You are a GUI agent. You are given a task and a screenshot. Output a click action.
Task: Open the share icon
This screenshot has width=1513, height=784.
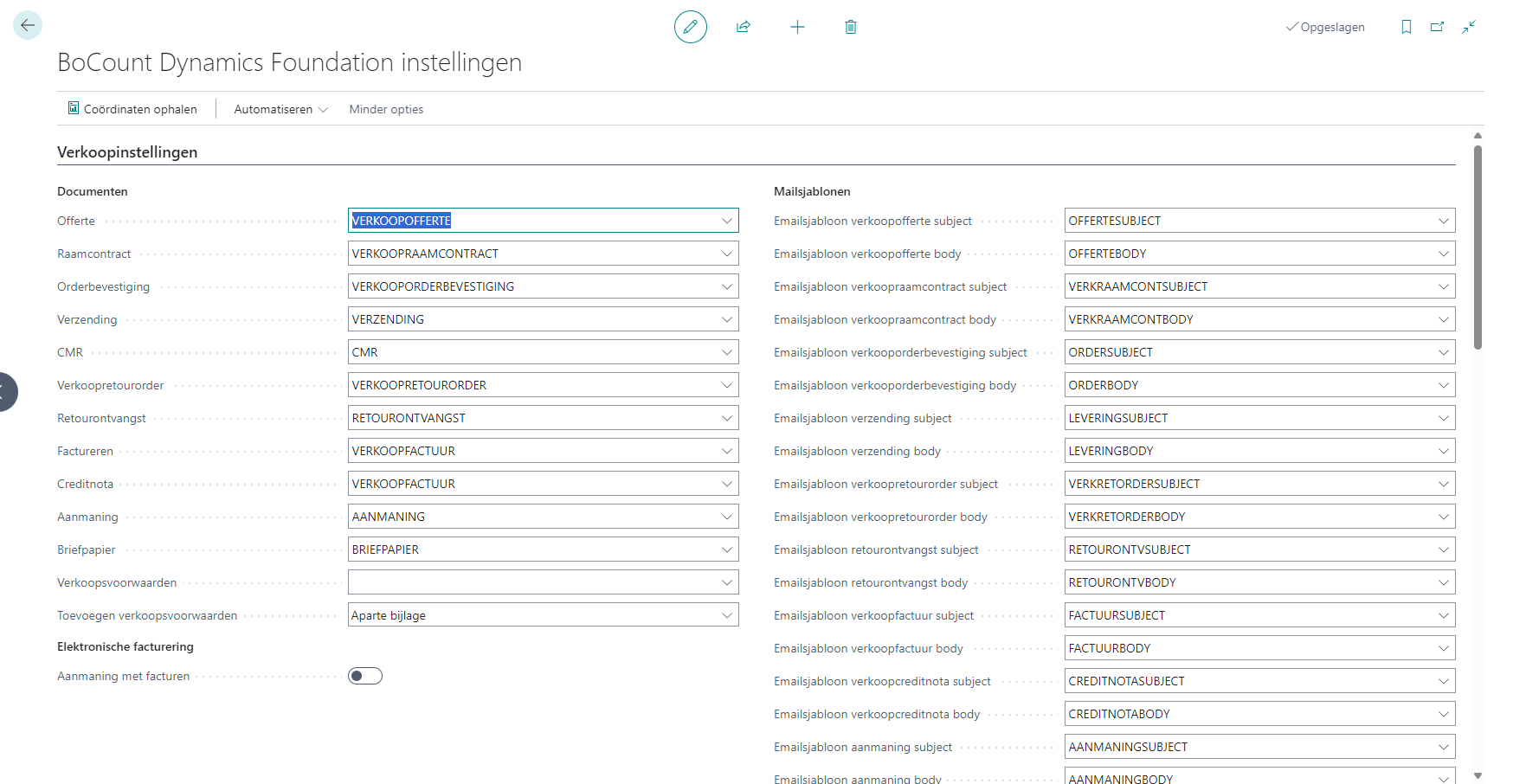(x=744, y=27)
